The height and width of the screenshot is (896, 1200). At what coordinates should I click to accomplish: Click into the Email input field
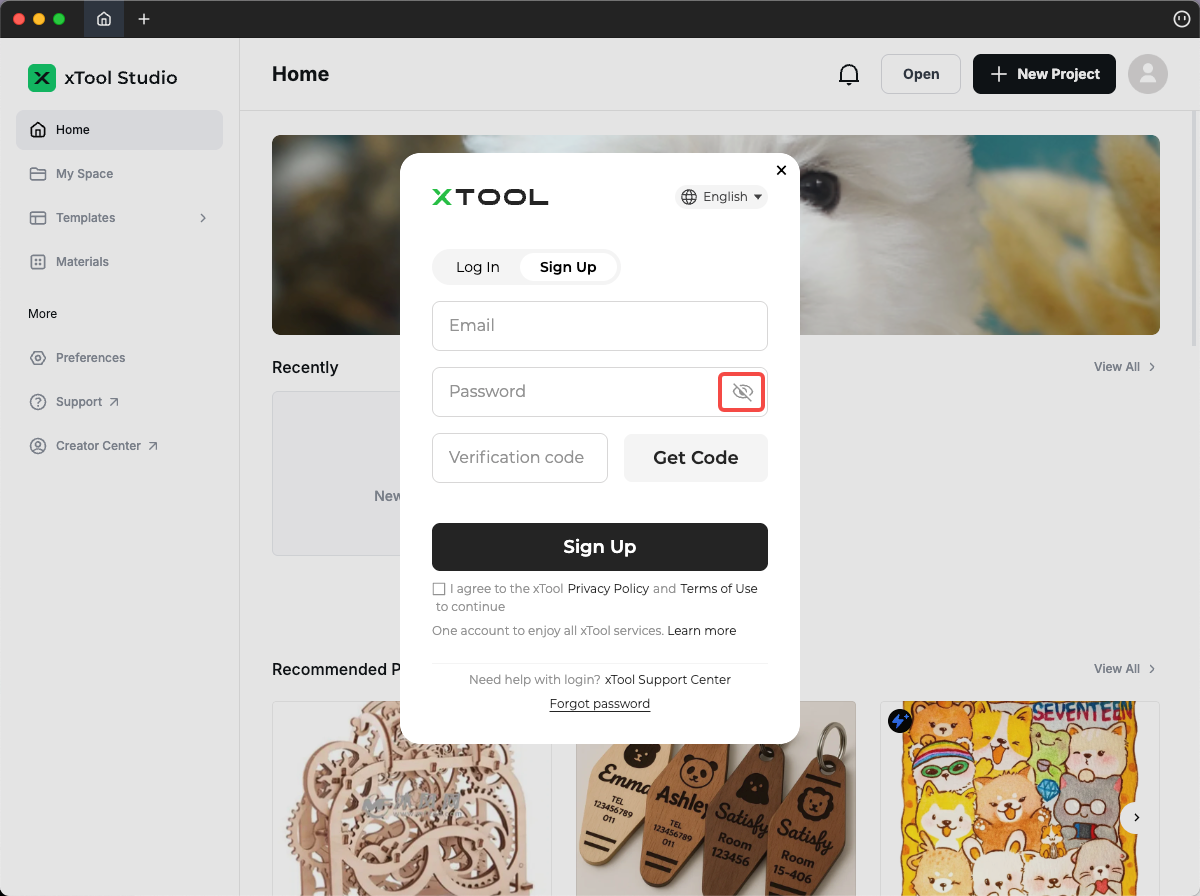click(x=600, y=326)
